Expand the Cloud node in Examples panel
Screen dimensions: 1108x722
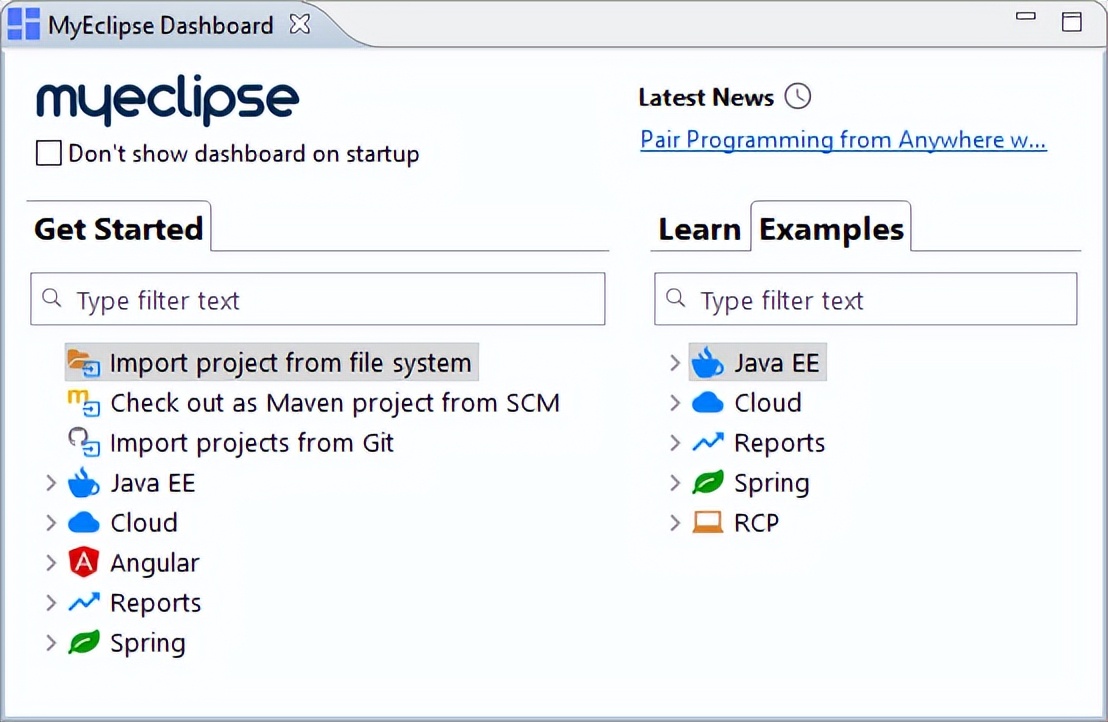[675, 404]
